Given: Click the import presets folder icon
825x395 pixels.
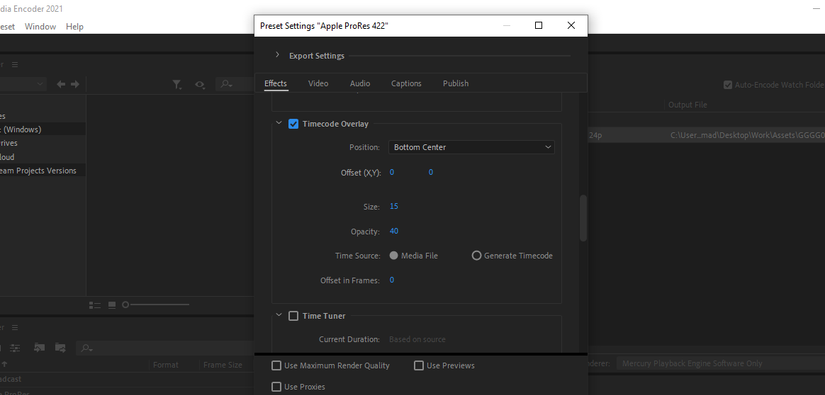Looking at the screenshot, I should [39, 348].
